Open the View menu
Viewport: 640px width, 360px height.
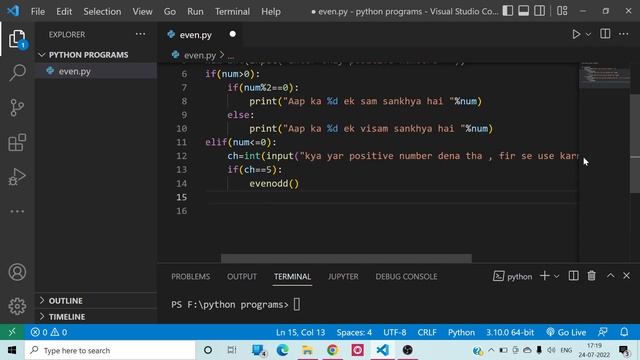(x=142, y=11)
